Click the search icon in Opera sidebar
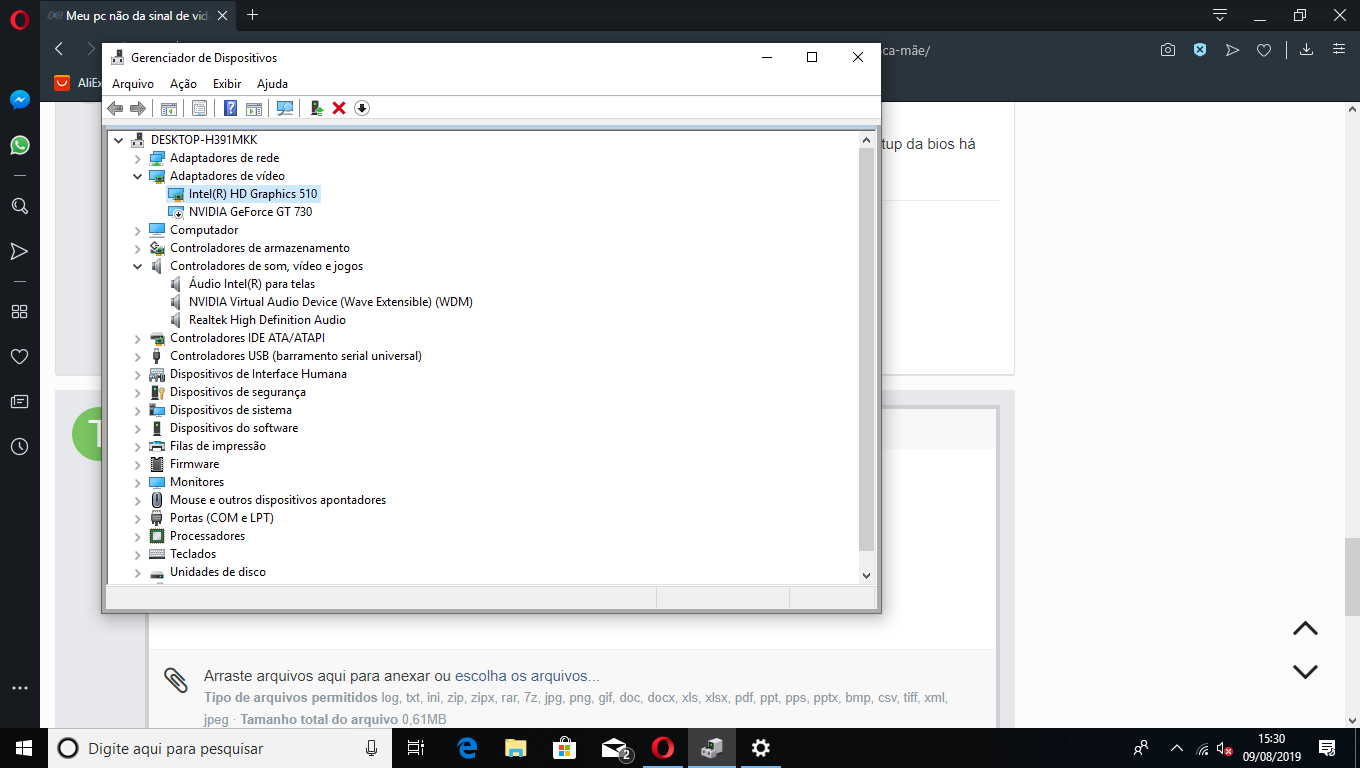The height and width of the screenshot is (768, 1360). [x=19, y=206]
